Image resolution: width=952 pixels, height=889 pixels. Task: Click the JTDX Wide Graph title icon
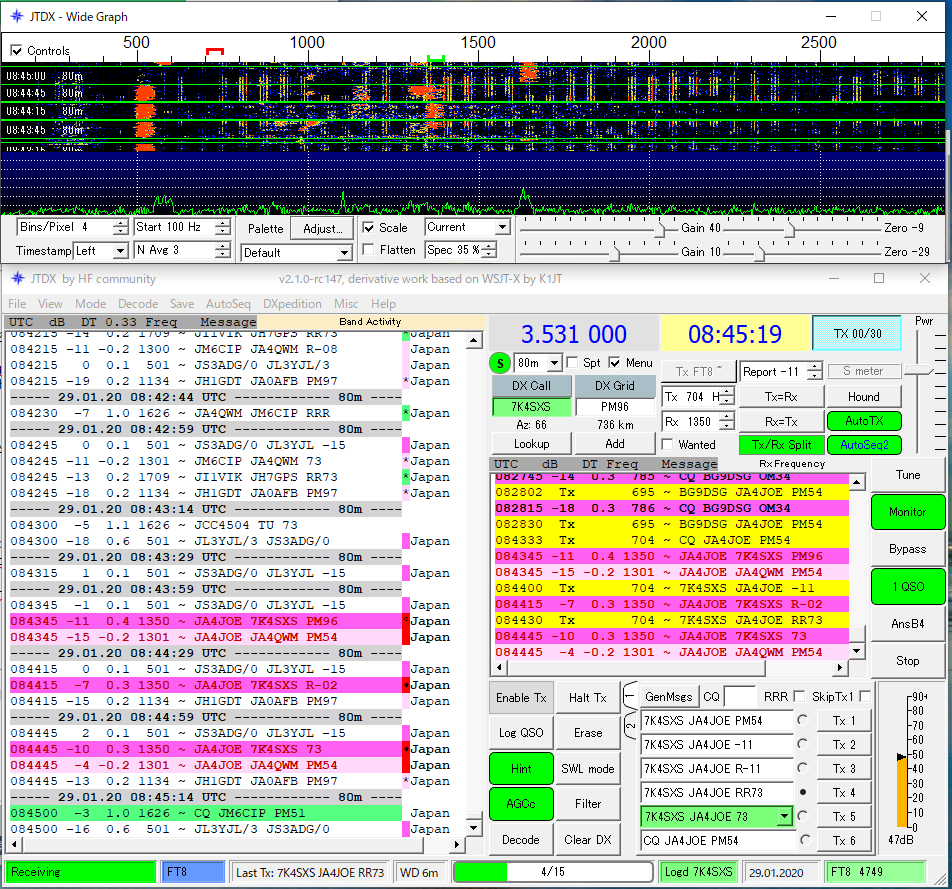coord(15,17)
